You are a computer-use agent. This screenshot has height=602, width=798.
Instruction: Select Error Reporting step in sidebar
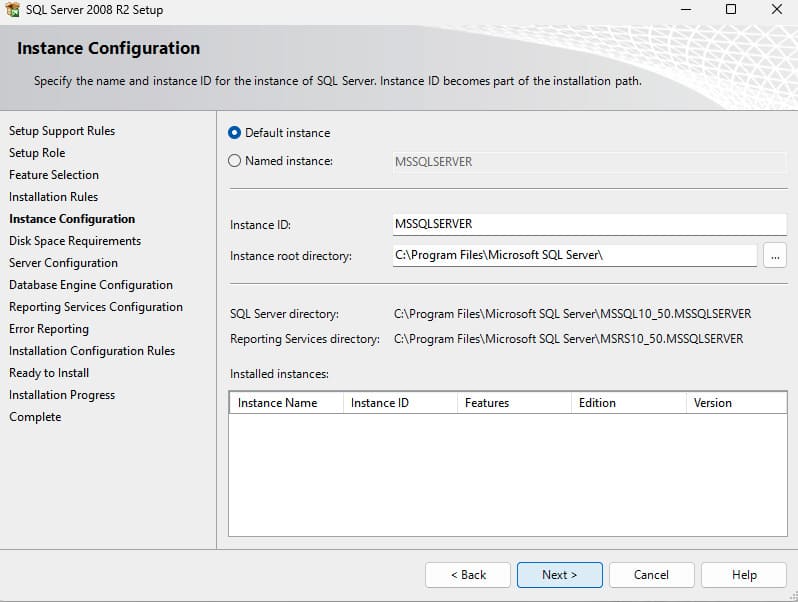49,329
